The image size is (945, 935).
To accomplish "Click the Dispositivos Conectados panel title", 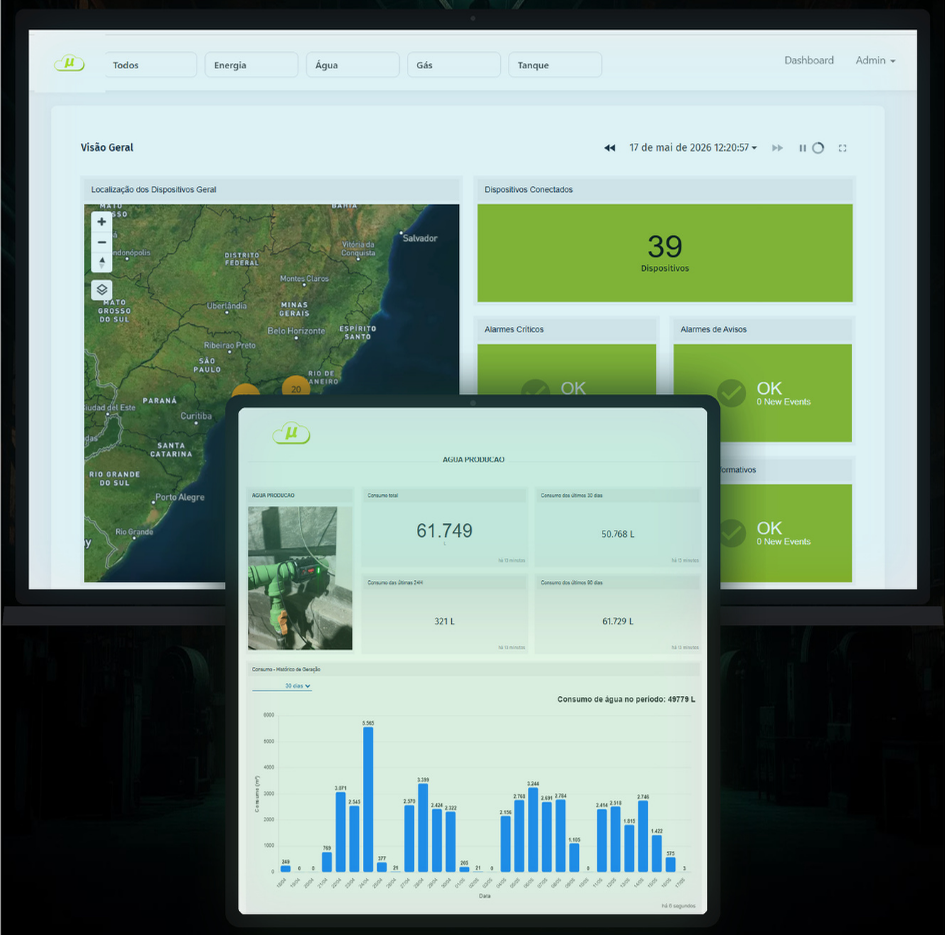I will 529,189.
